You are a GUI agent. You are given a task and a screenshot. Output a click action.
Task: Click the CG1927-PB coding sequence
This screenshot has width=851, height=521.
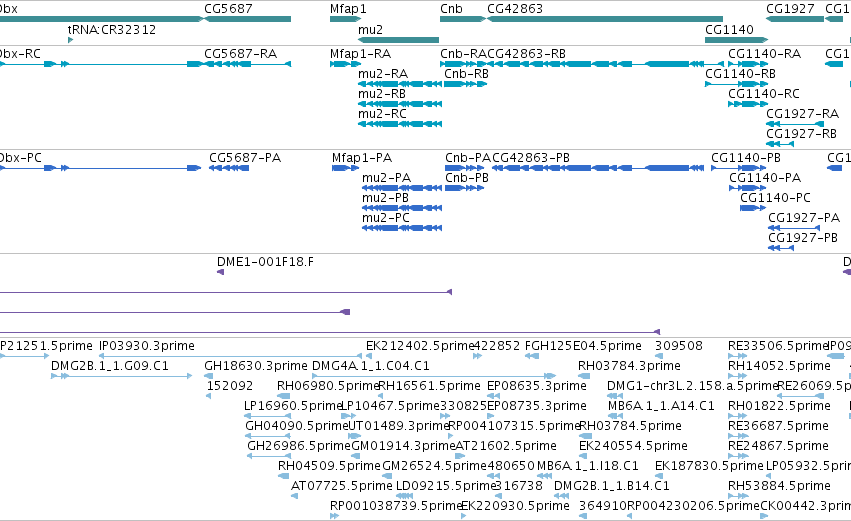(x=781, y=249)
